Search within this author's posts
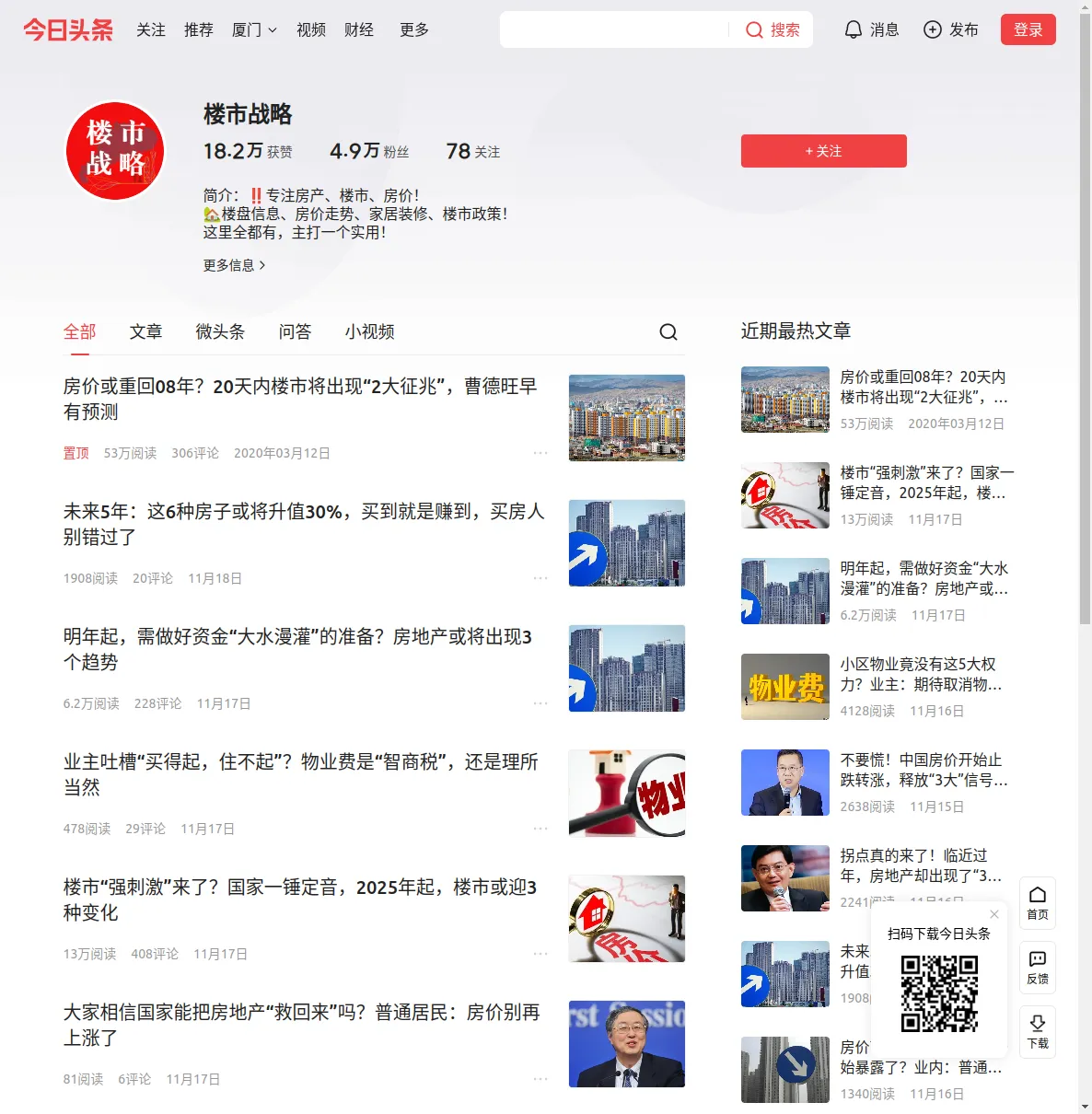Screen dimensions: 1092x1114 click(668, 331)
